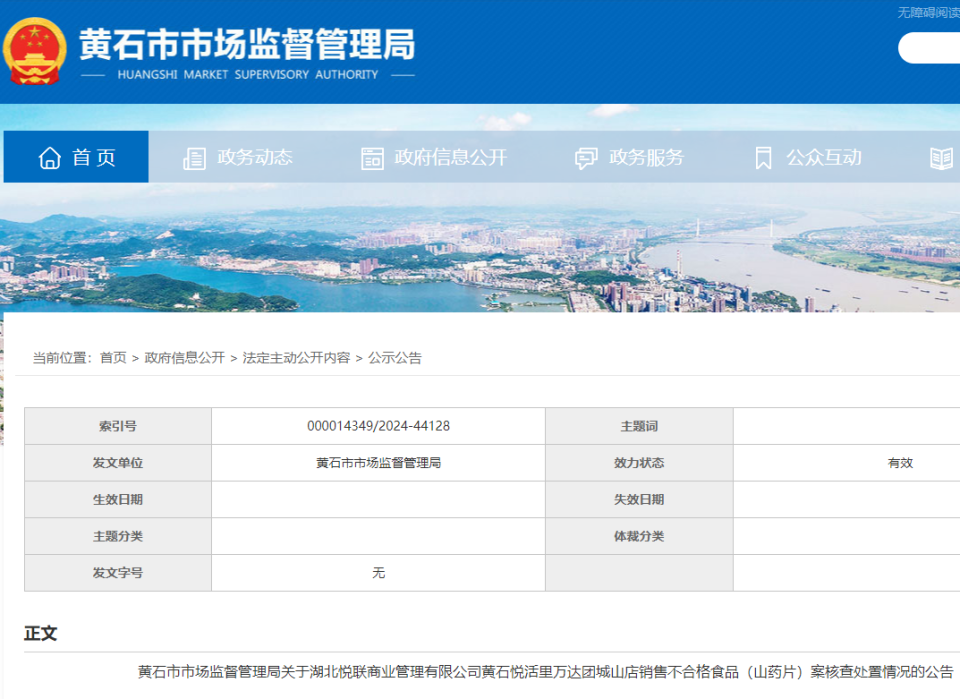Click the 主题分类 label cell
This screenshot has height=699, width=960.
pos(118,536)
